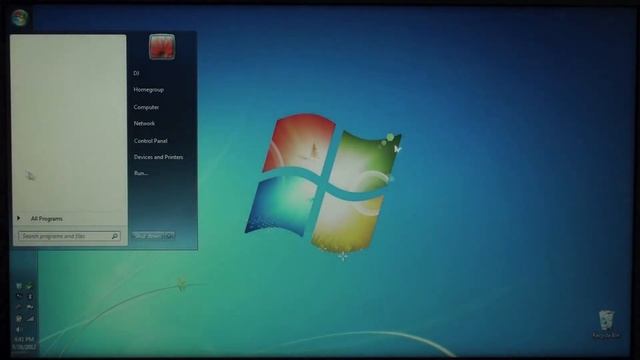Click the Bluetooth tray icon
This screenshot has width=640, height=360.
point(30,296)
